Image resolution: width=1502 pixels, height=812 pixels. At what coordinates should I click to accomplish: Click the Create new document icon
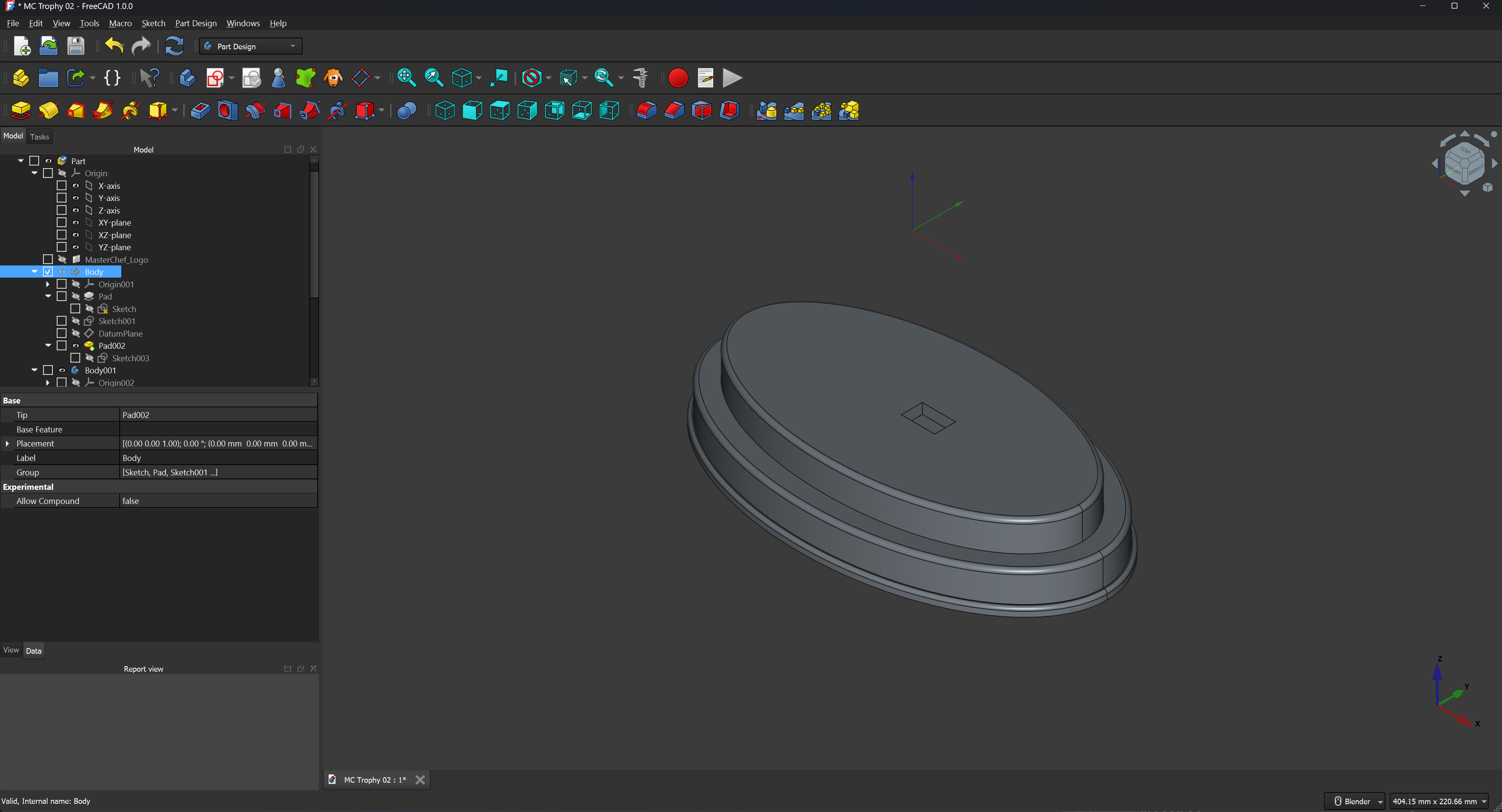(22, 45)
